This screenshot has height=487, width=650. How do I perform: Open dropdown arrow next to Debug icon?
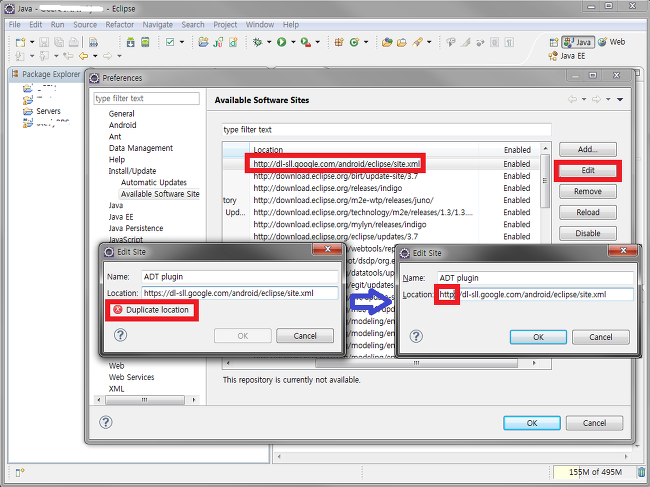pos(269,42)
